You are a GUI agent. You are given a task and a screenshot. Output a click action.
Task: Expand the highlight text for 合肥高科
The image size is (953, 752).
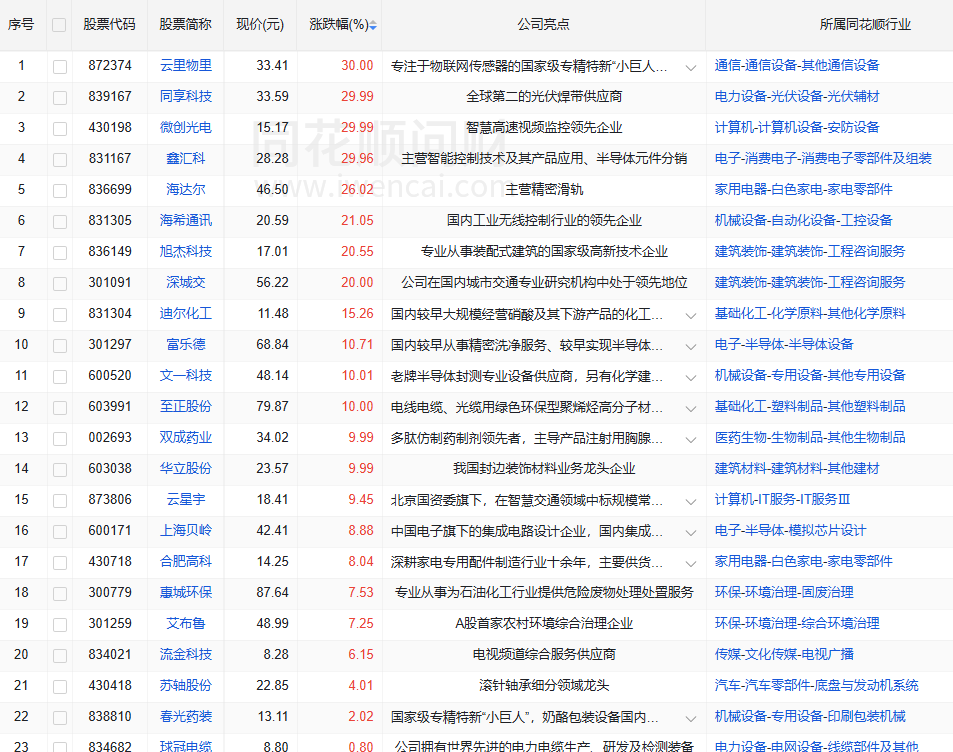(691, 564)
